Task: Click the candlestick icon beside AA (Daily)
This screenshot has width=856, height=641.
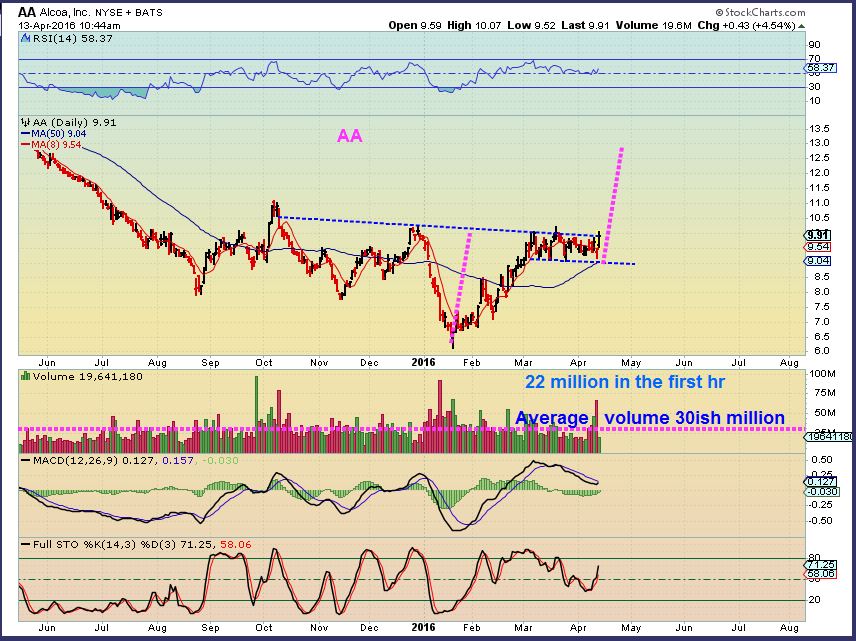Action: [x=26, y=122]
